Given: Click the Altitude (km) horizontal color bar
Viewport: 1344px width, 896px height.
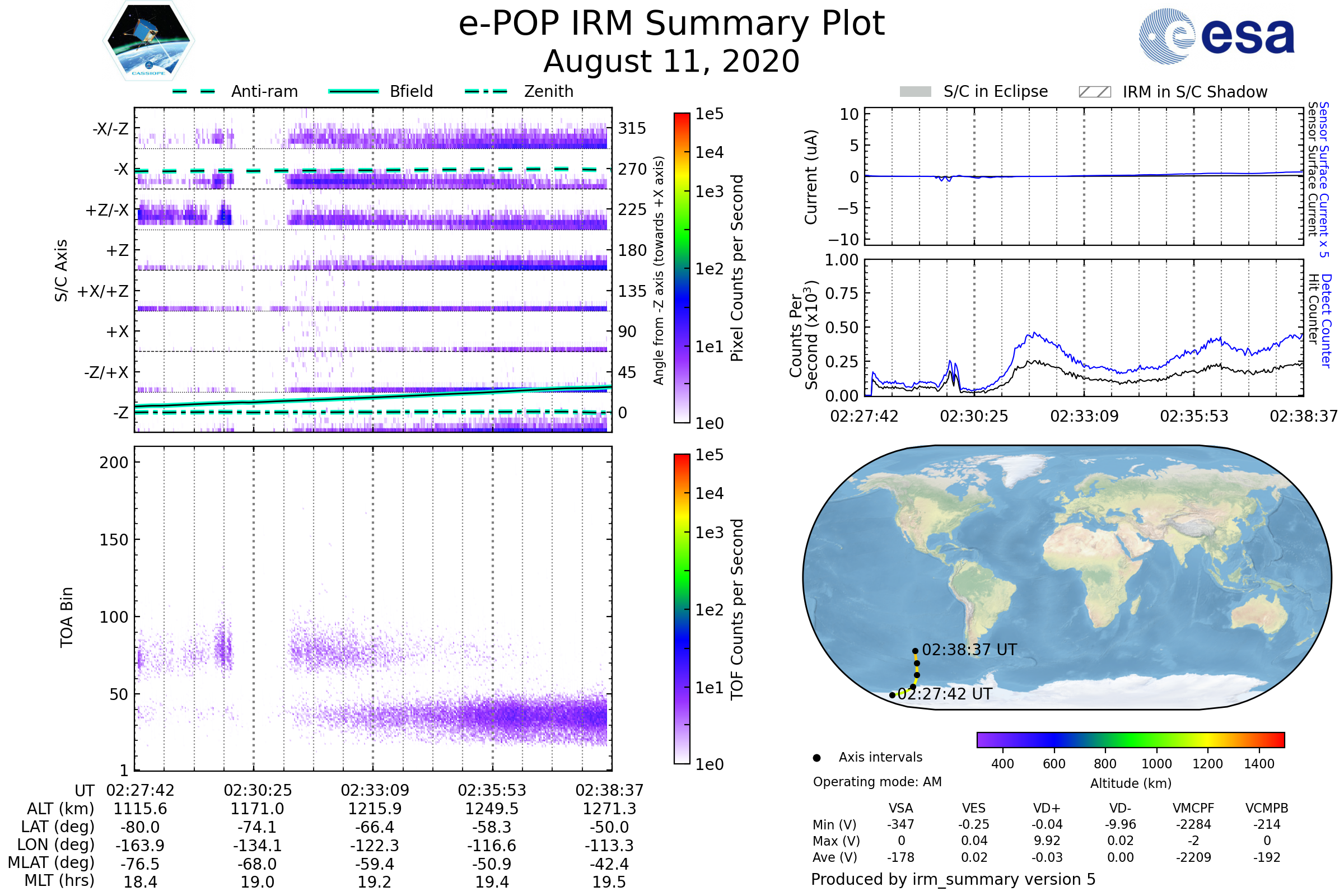Looking at the screenshot, I should [x=1130, y=739].
